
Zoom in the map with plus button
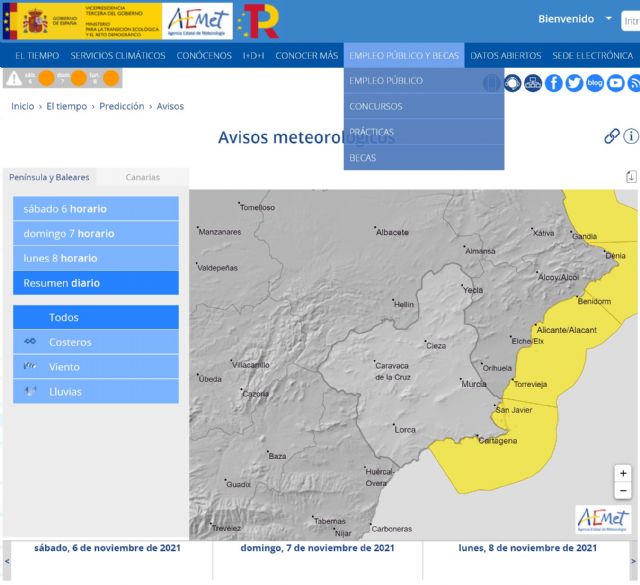623,474
